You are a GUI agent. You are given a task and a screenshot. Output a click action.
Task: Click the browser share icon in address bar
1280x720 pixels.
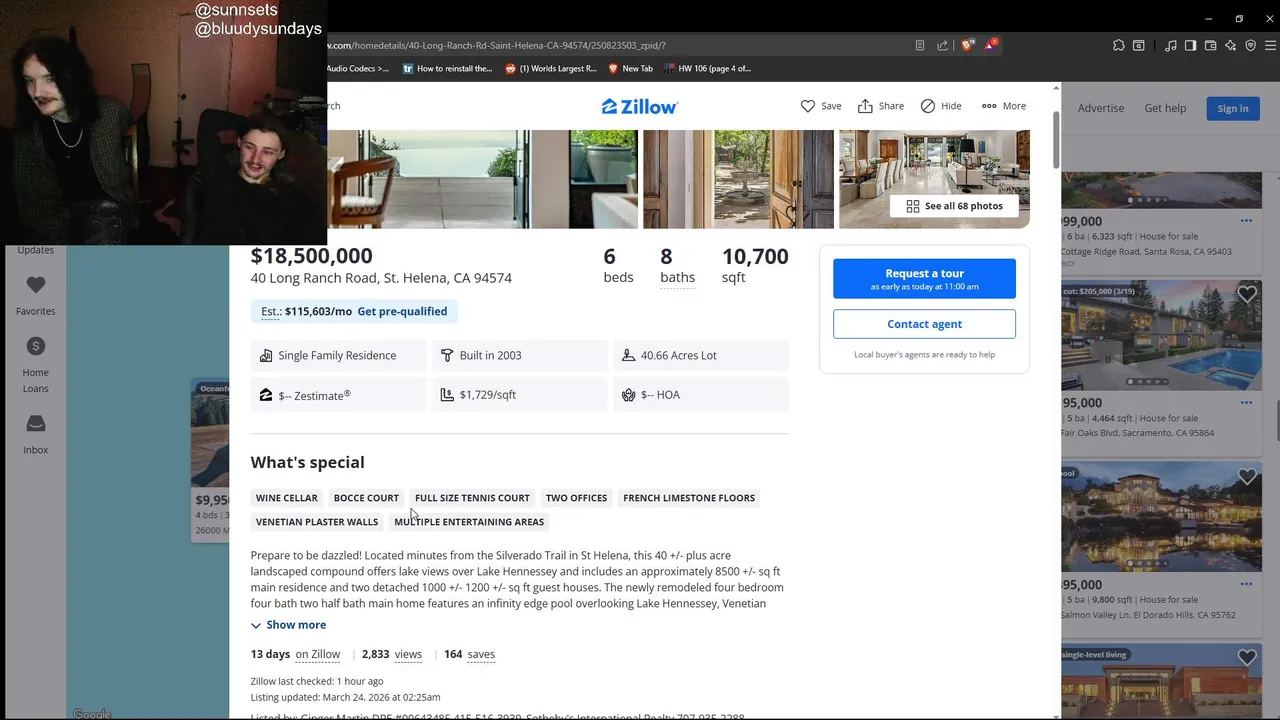click(x=942, y=45)
